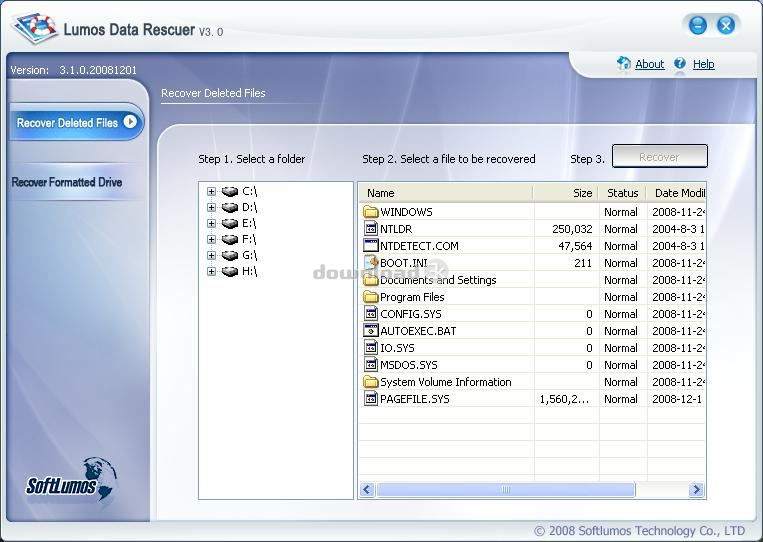Screen dimensions: 763x542
Task: Select the PAGEFILE.SYS file name
Action: 415,399
